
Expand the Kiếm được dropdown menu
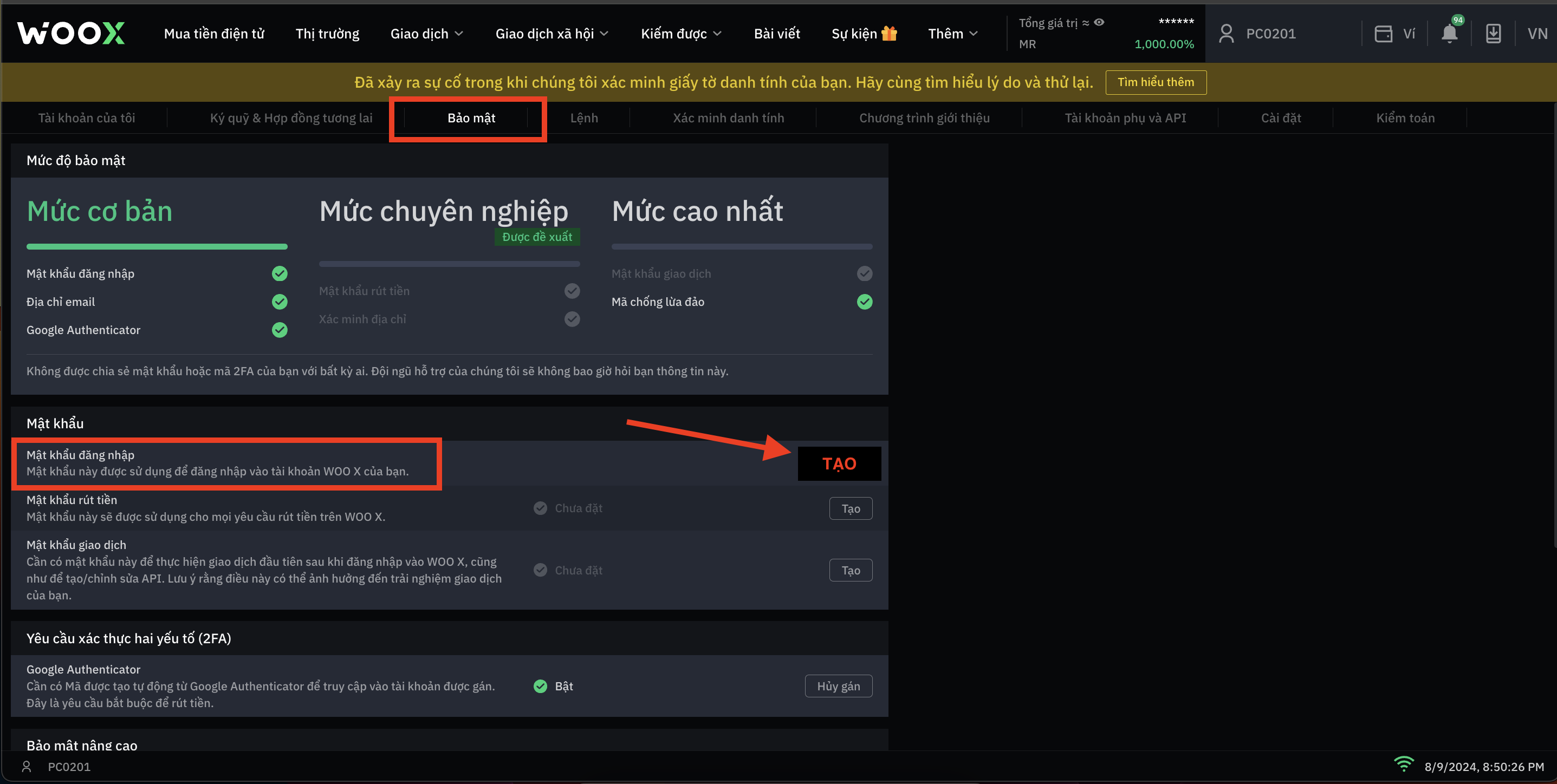pyautogui.click(x=681, y=33)
